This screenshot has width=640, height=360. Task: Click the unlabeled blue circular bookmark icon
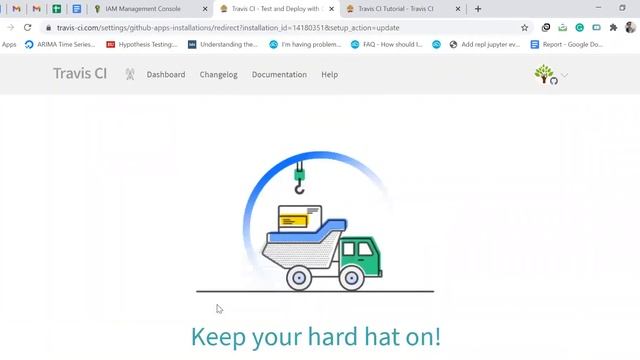[x=436, y=44]
